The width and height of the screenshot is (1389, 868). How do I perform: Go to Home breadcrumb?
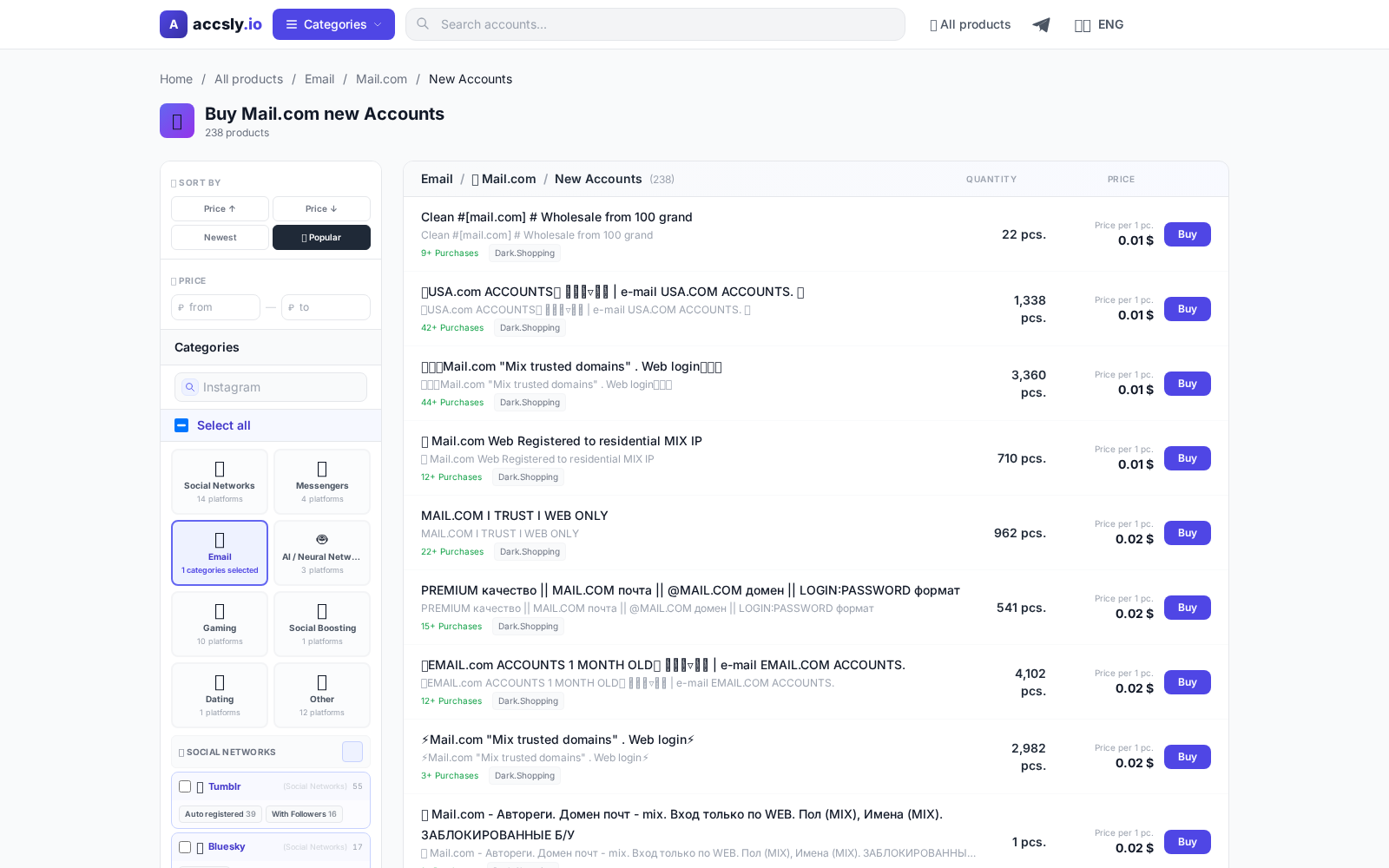pyautogui.click(x=176, y=79)
